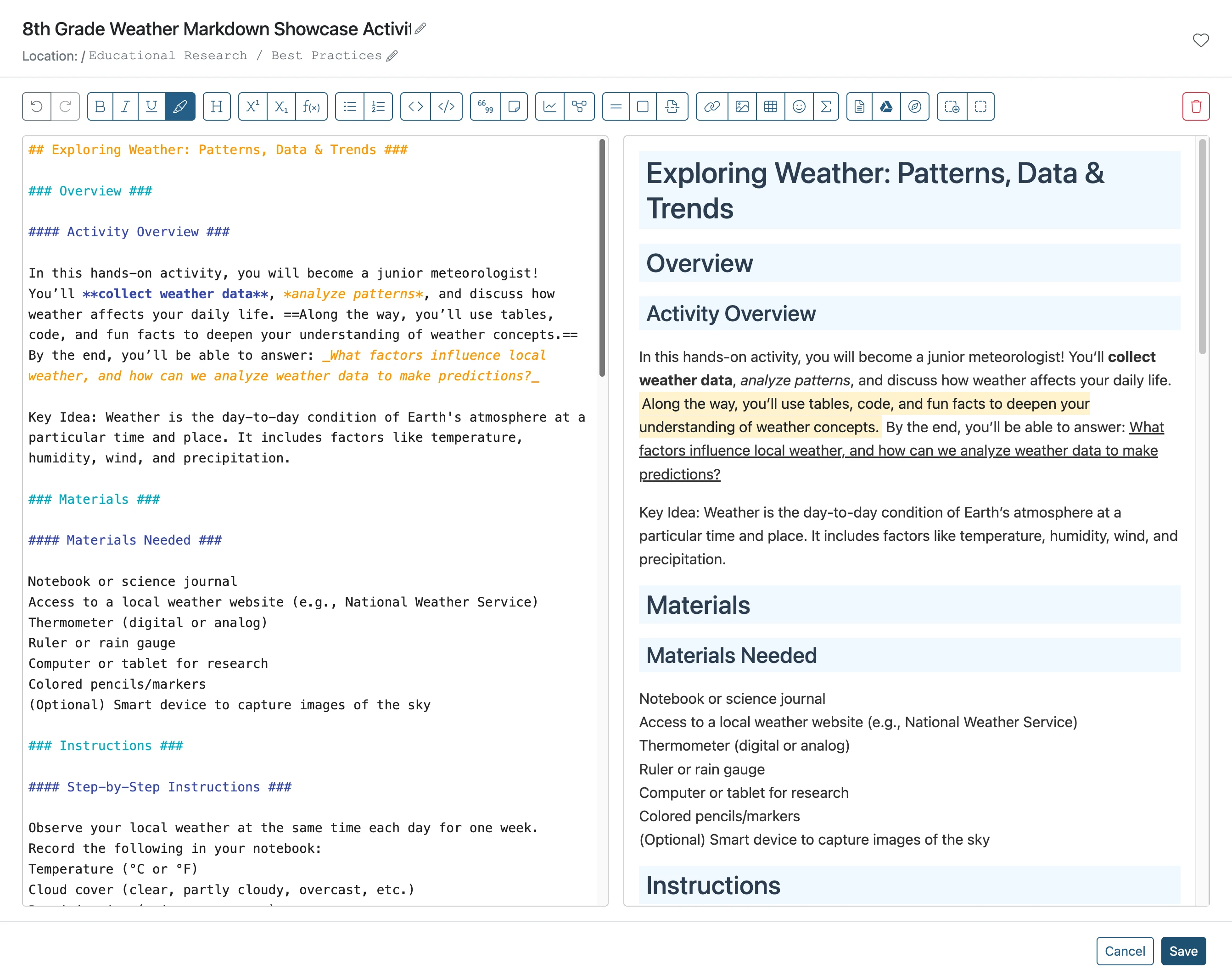Insert a chart from toolbar

550,106
